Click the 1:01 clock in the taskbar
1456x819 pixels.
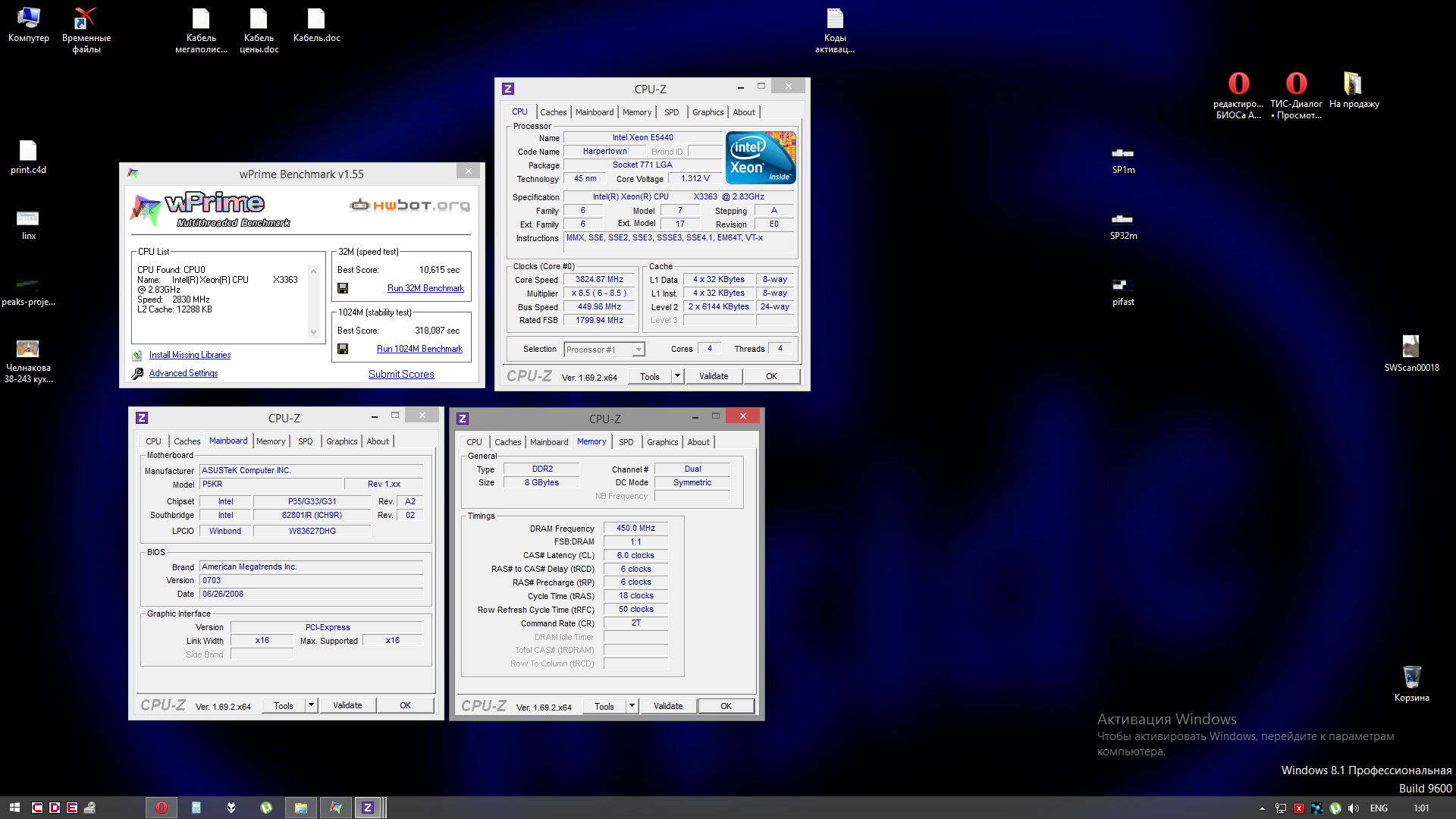[x=1421, y=808]
